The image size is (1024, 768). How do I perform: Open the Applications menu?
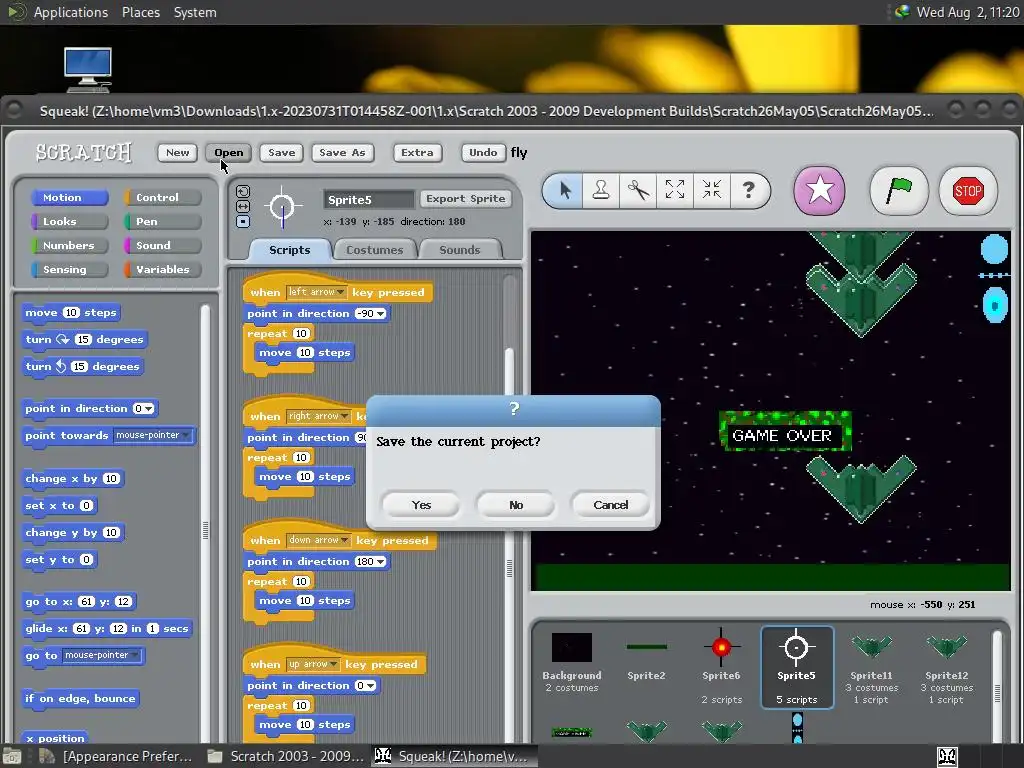71,12
